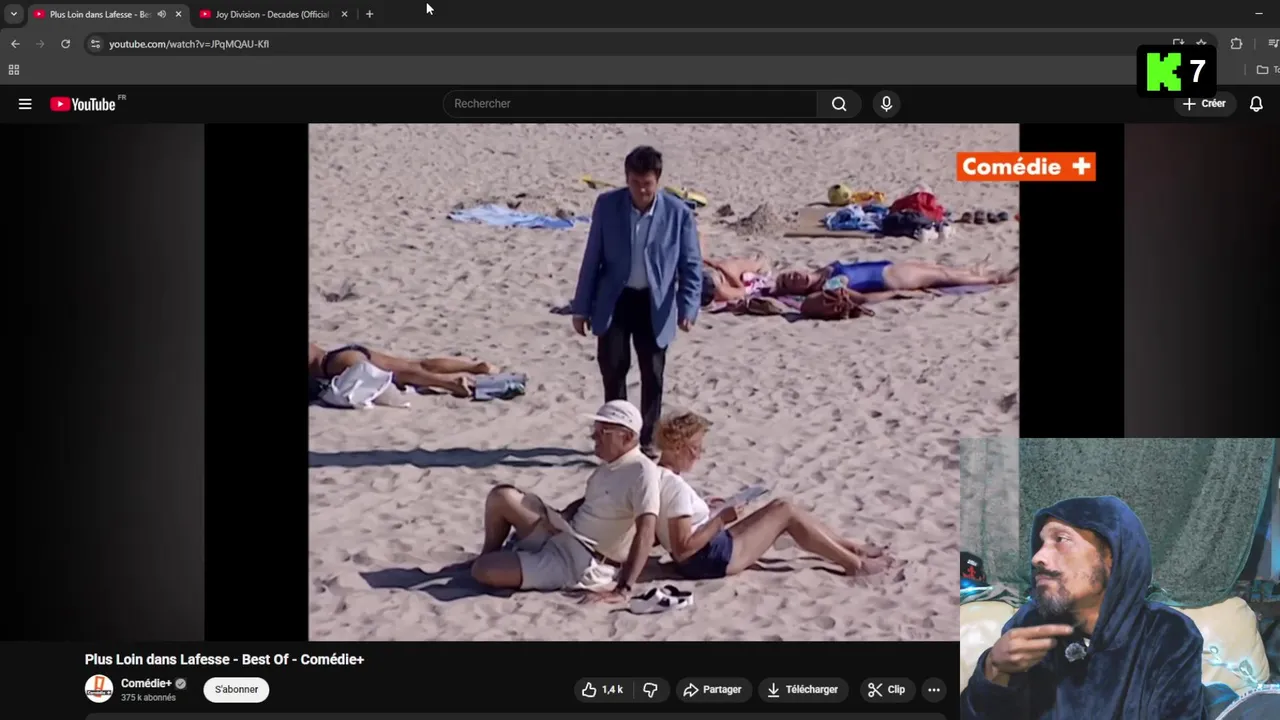Viewport: 1280px width, 720px height.
Task: Subscribe with the S'abonner button
Action: 236,690
